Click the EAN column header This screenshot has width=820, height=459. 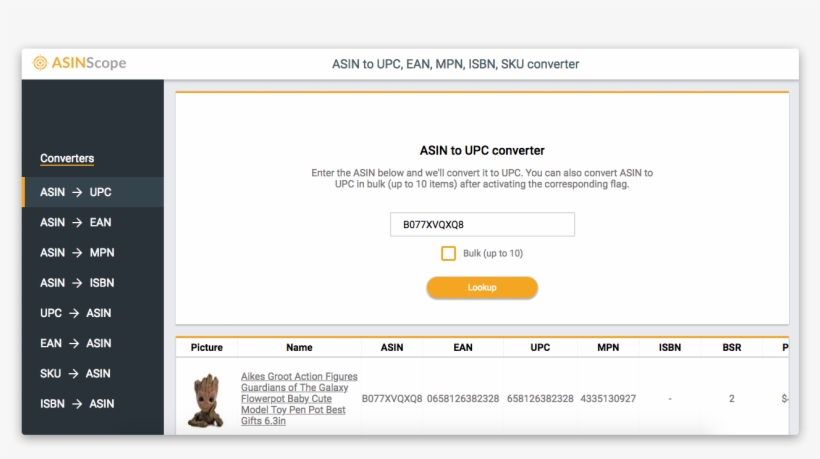(x=463, y=348)
